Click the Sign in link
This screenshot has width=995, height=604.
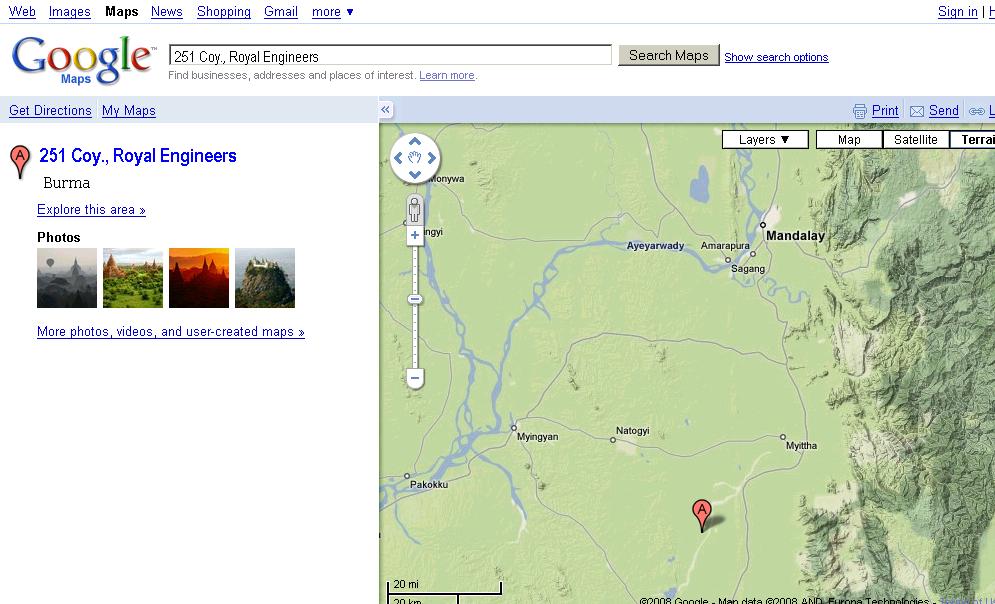coord(958,11)
